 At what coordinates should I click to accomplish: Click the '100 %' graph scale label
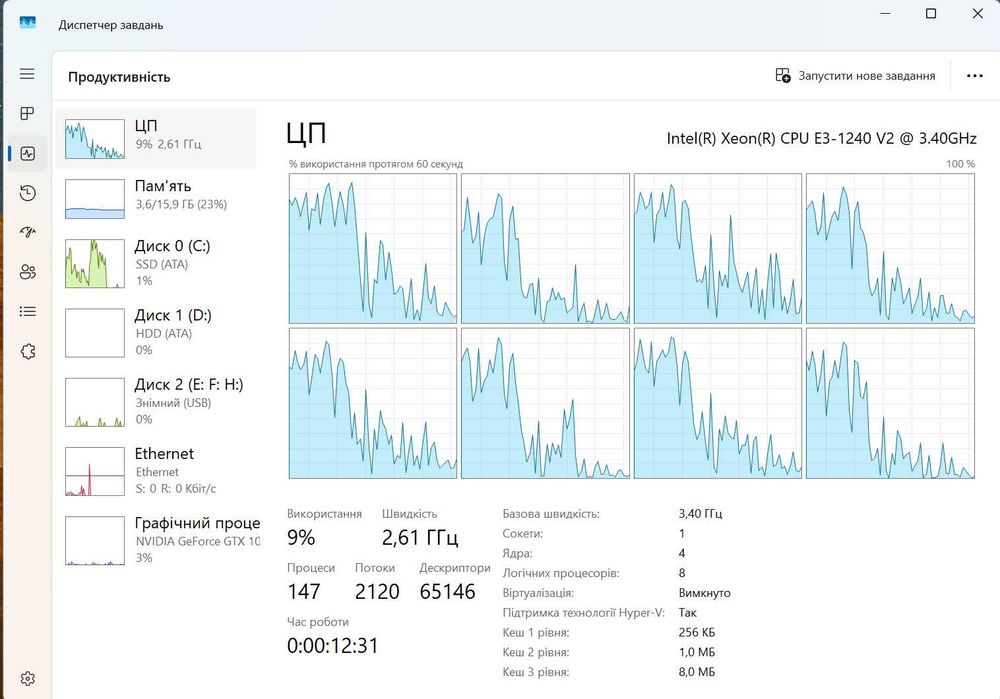pyautogui.click(x=960, y=164)
